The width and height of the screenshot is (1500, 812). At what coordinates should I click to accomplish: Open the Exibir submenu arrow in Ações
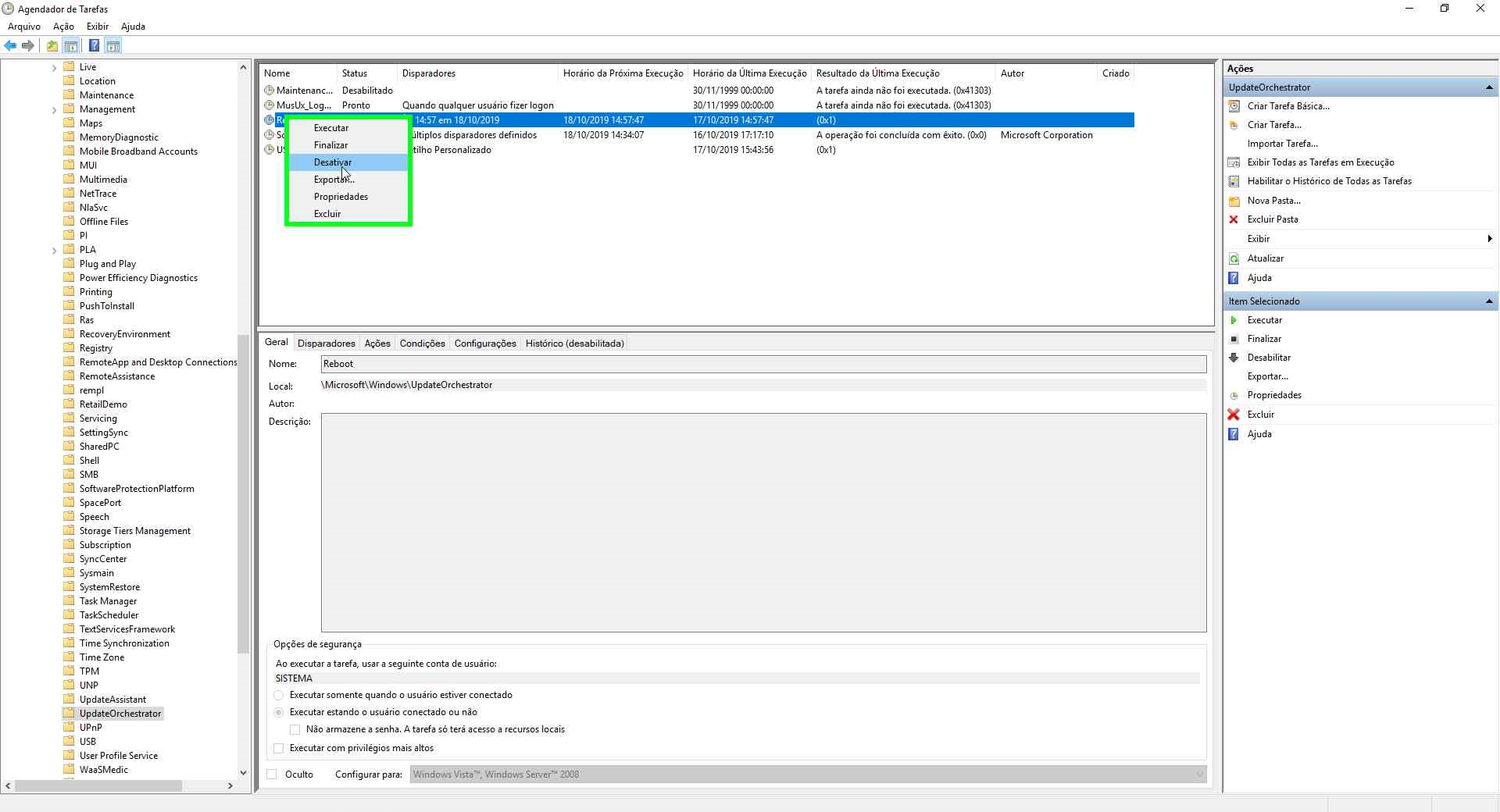(1490, 239)
